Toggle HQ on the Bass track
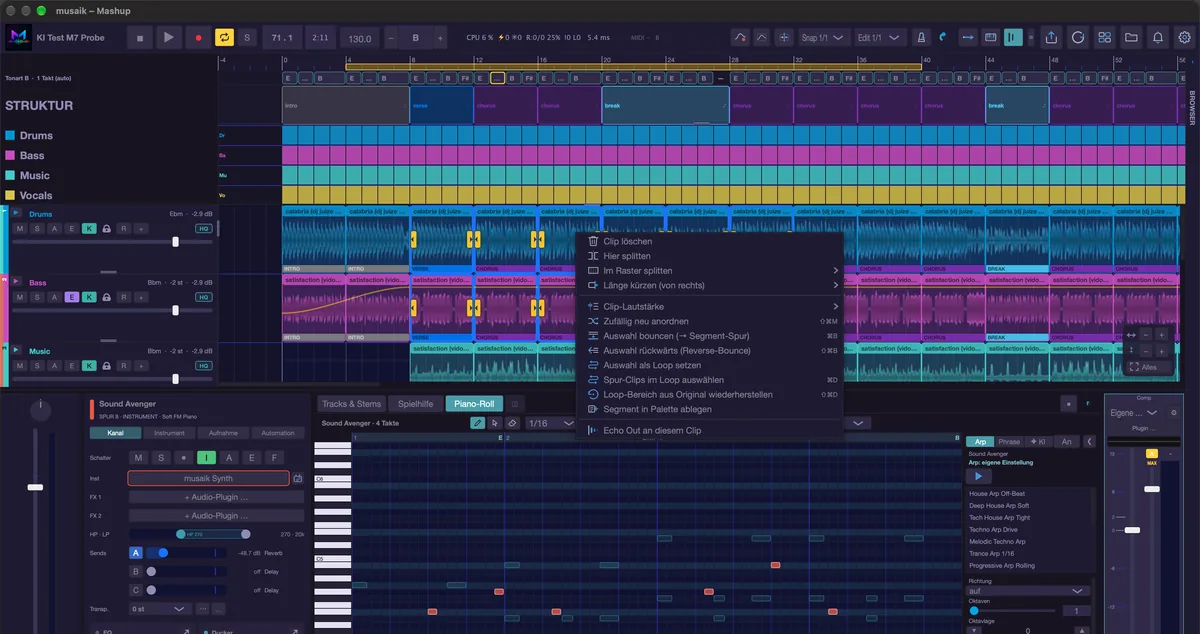This screenshot has height=634, width=1200. click(203, 297)
